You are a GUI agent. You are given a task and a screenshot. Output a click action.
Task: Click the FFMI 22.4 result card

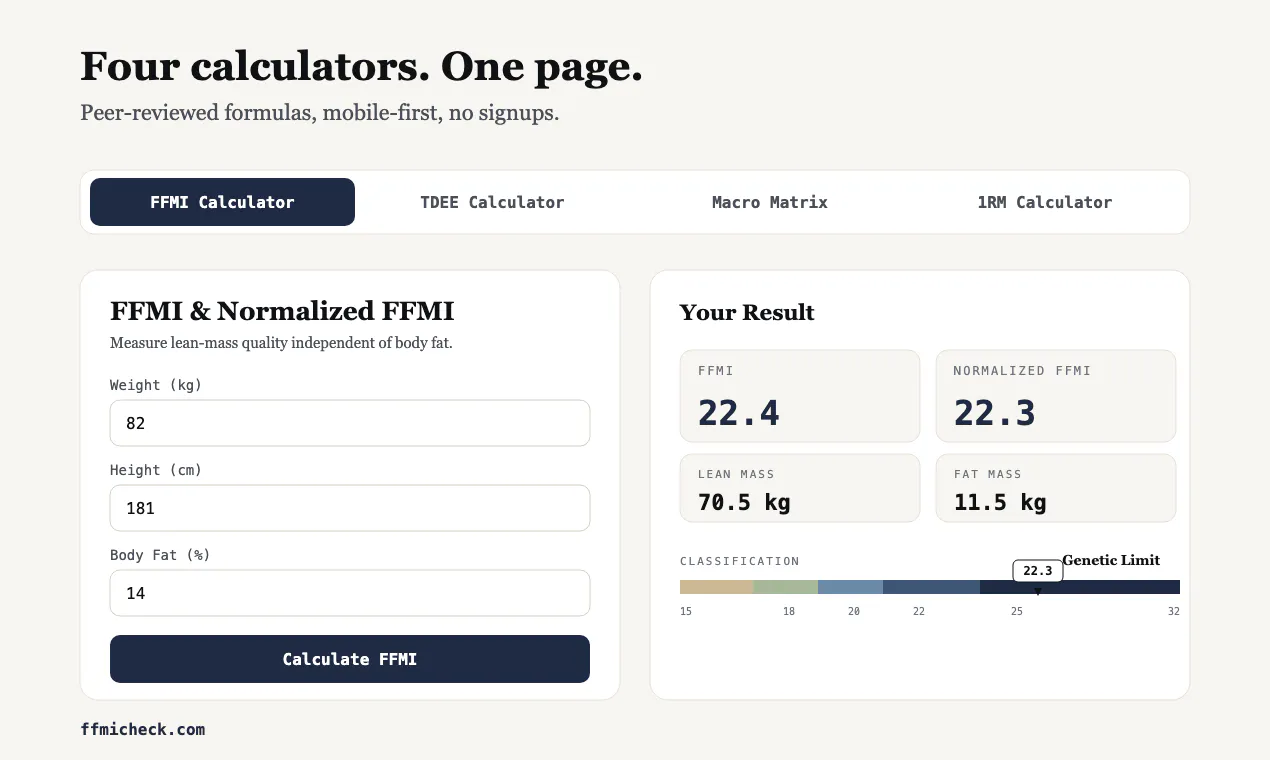click(x=800, y=396)
